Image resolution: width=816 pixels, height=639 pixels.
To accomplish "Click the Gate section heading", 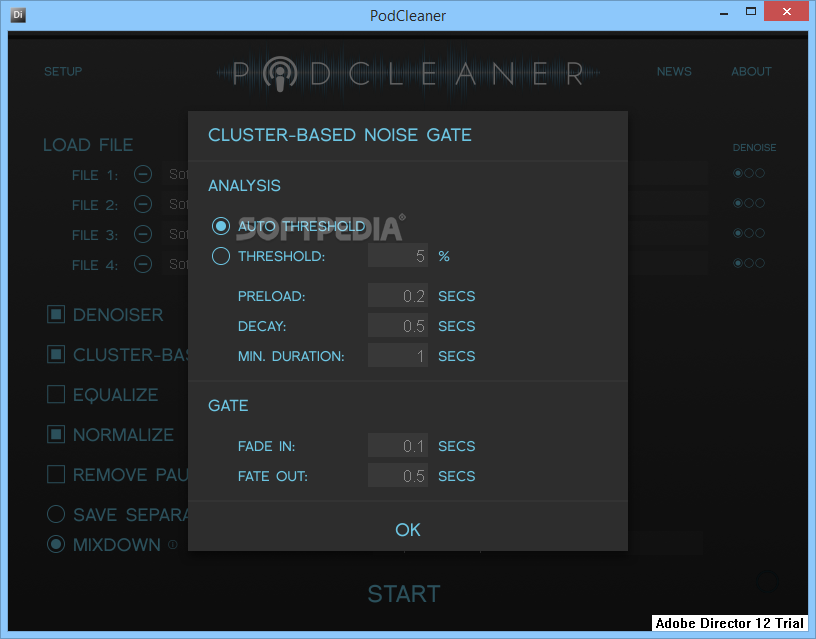I will pos(228,405).
